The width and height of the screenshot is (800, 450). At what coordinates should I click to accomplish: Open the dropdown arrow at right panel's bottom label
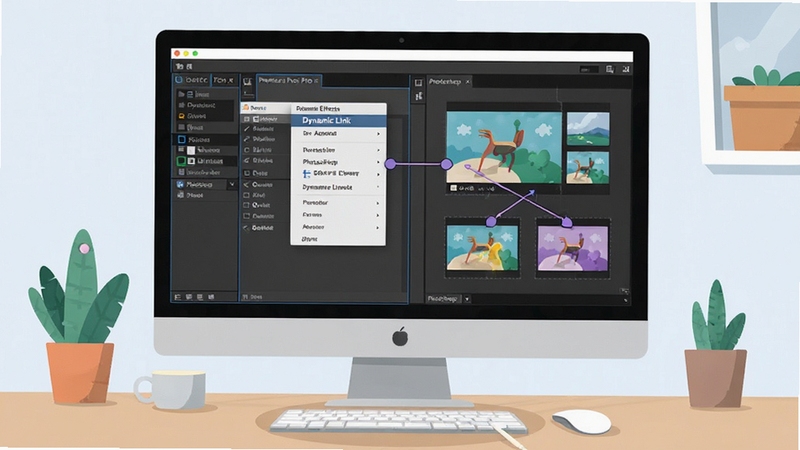coord(467,299)
